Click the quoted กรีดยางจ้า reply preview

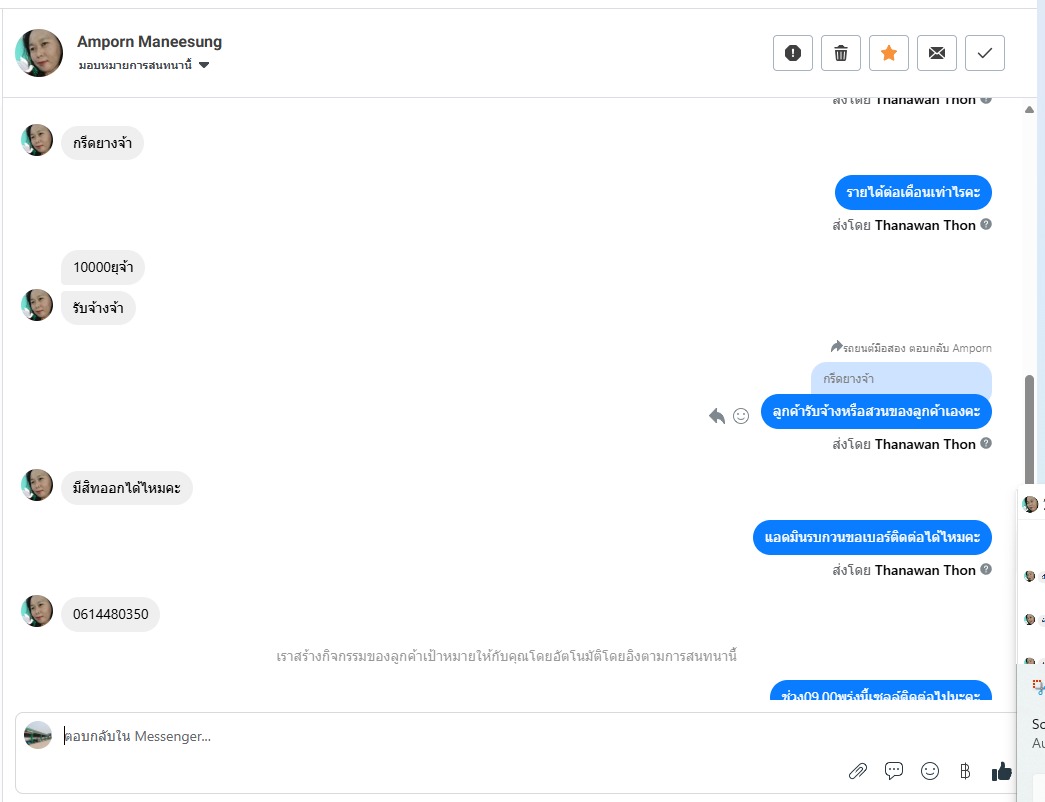tap(900, 379)
